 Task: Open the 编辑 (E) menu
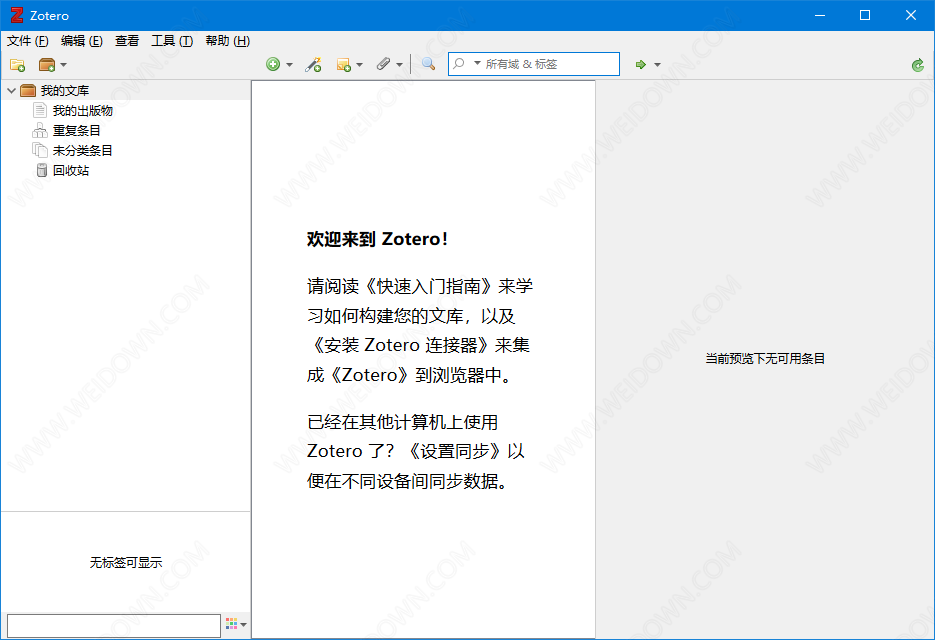(82, 41)
